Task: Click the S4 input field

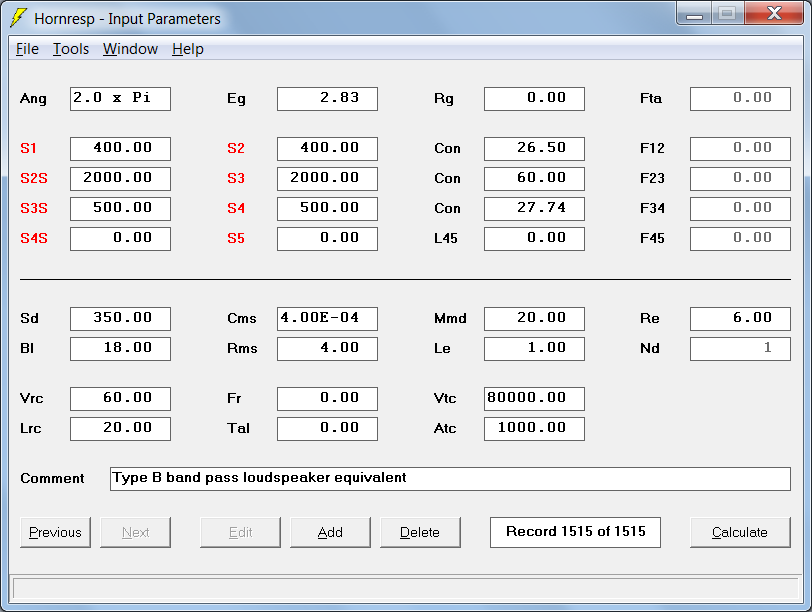Action: tap(327, 209)
